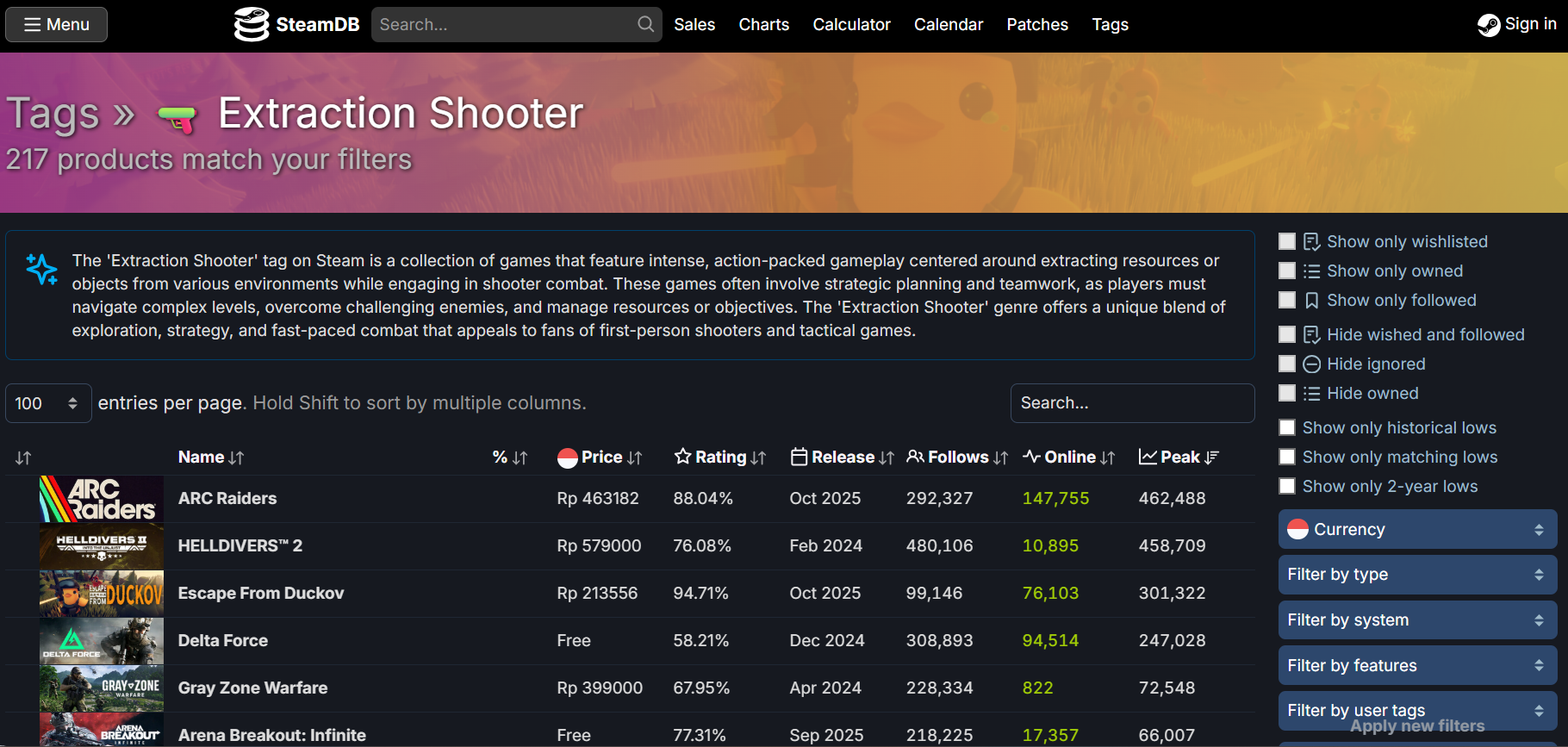This screenshot has height=747, width=1568.
Task: Expand Filter by user tags dropdown
Action: (1417, 711)
